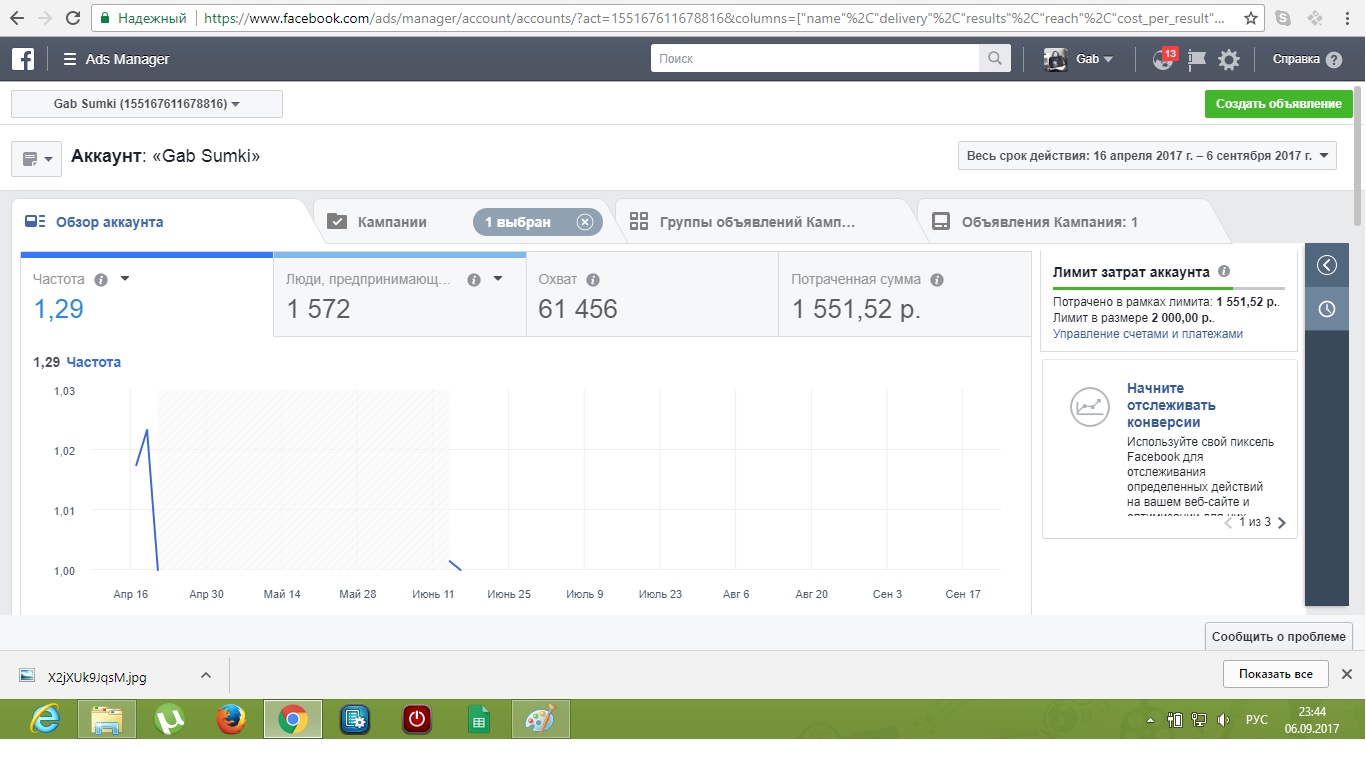Bookmark this page with the star

point(1251,18)
